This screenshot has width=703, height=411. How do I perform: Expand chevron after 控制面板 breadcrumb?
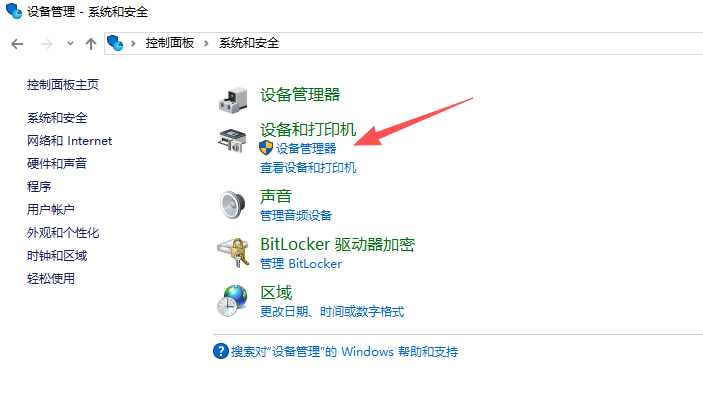206,43
